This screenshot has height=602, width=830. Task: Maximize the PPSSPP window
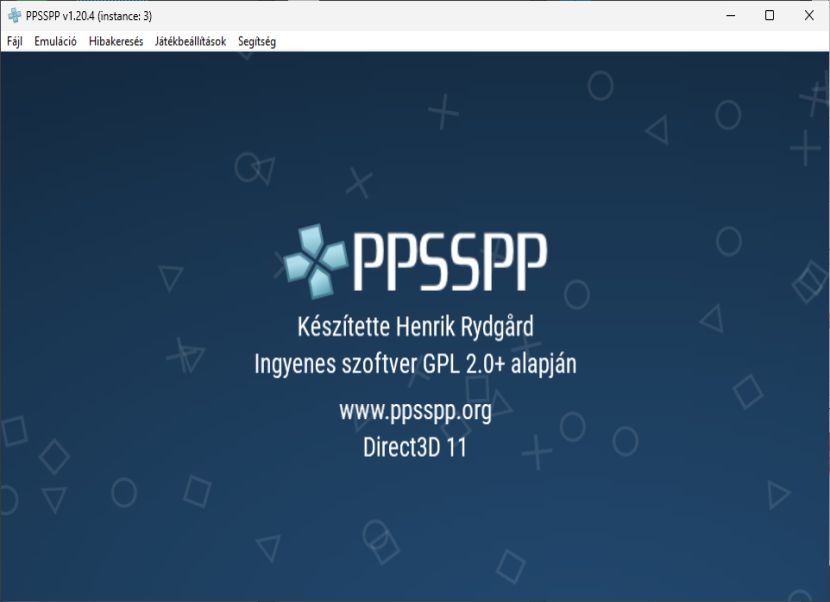pos(770,15)
